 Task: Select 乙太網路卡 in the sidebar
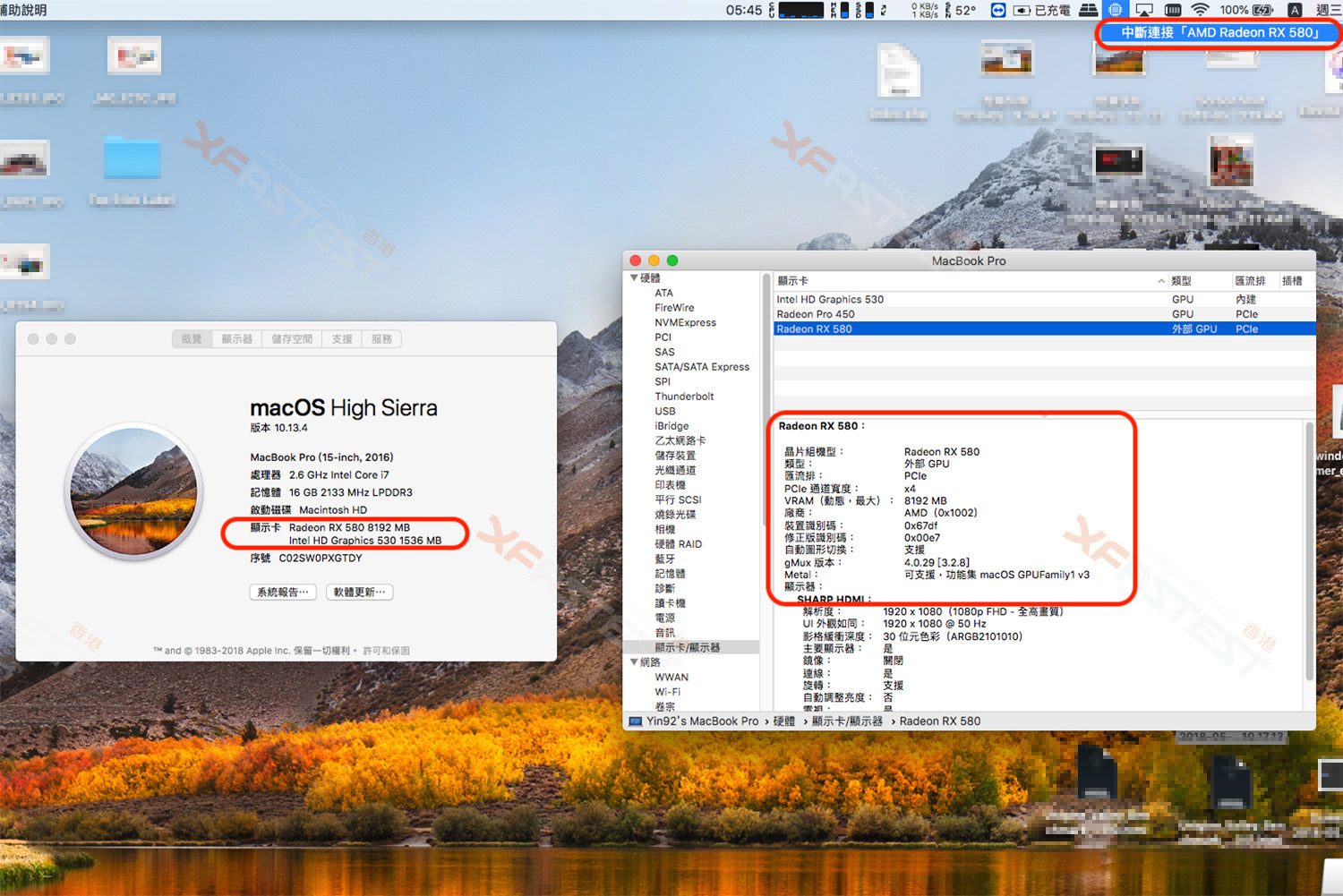pos(680,440)
